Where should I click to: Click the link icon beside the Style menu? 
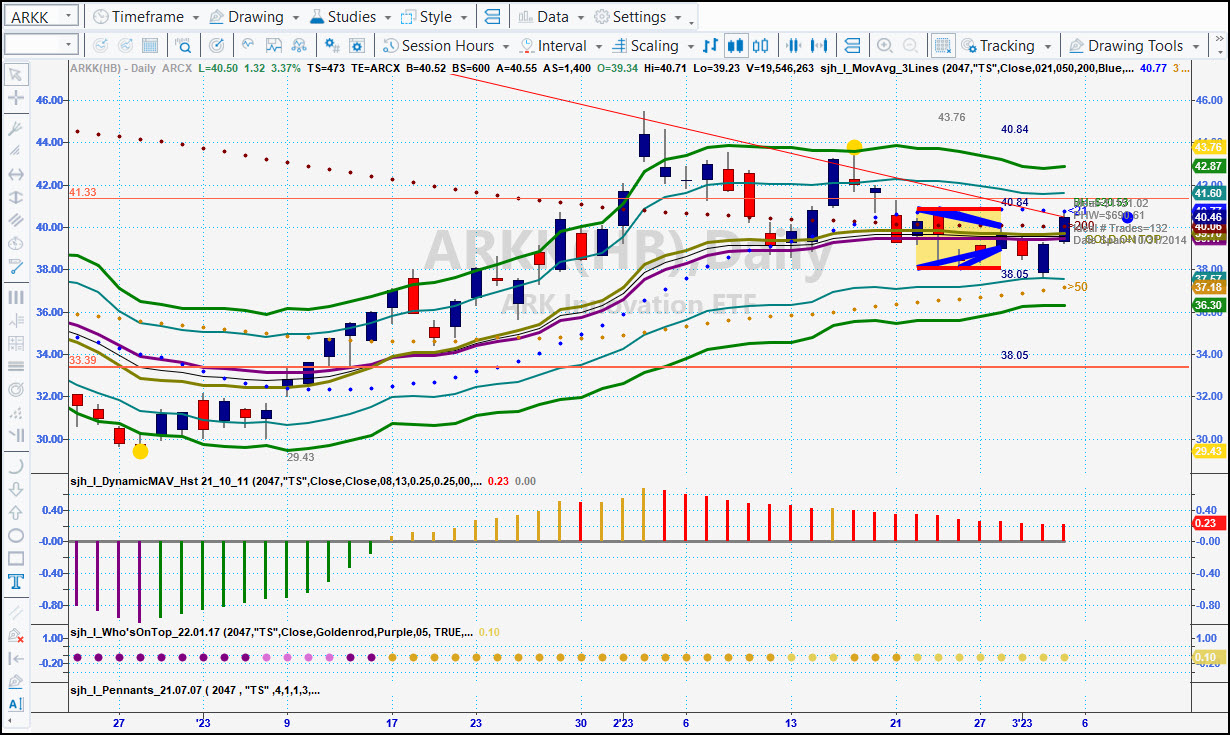(491, 17)
